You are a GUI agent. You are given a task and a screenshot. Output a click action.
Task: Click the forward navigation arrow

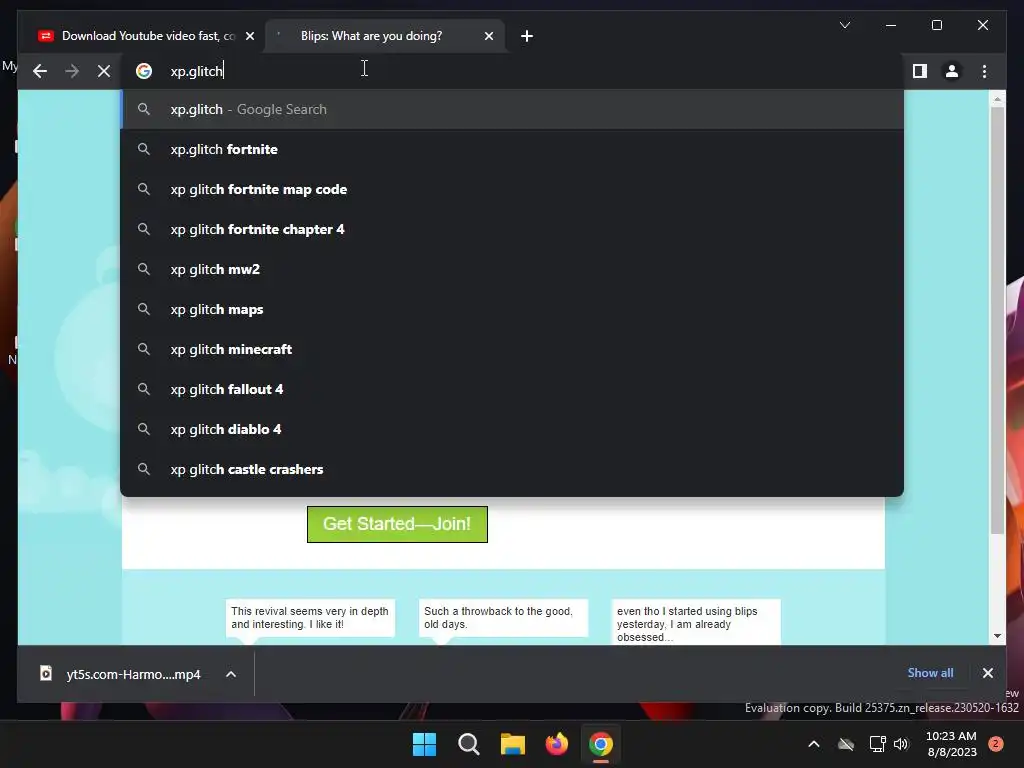72,71
